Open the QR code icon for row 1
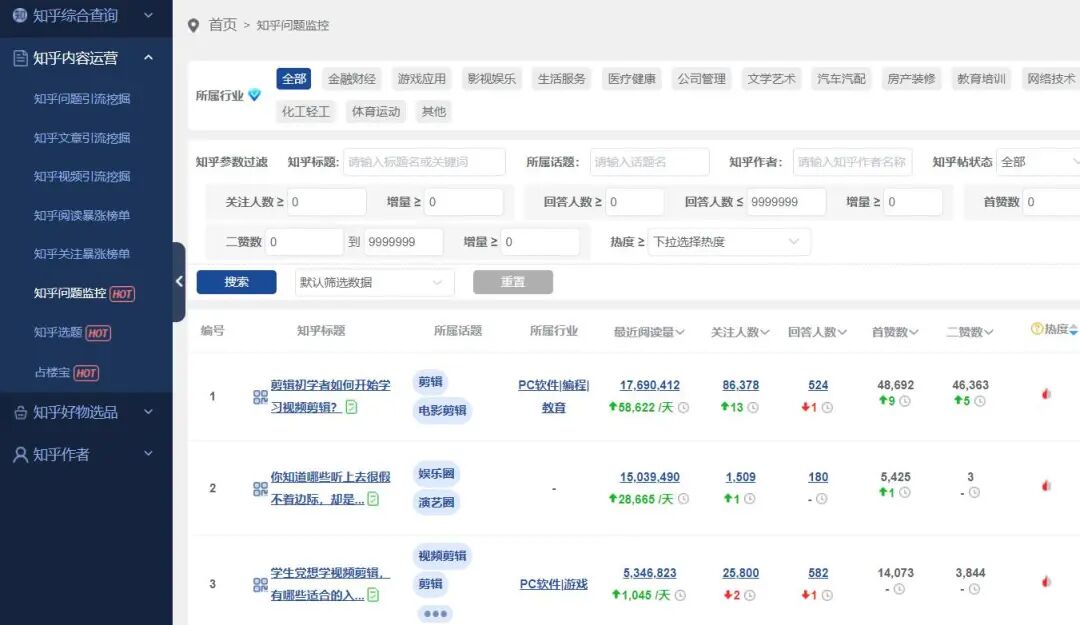This screenshot has height=625, width=1080. click(260, 397)
